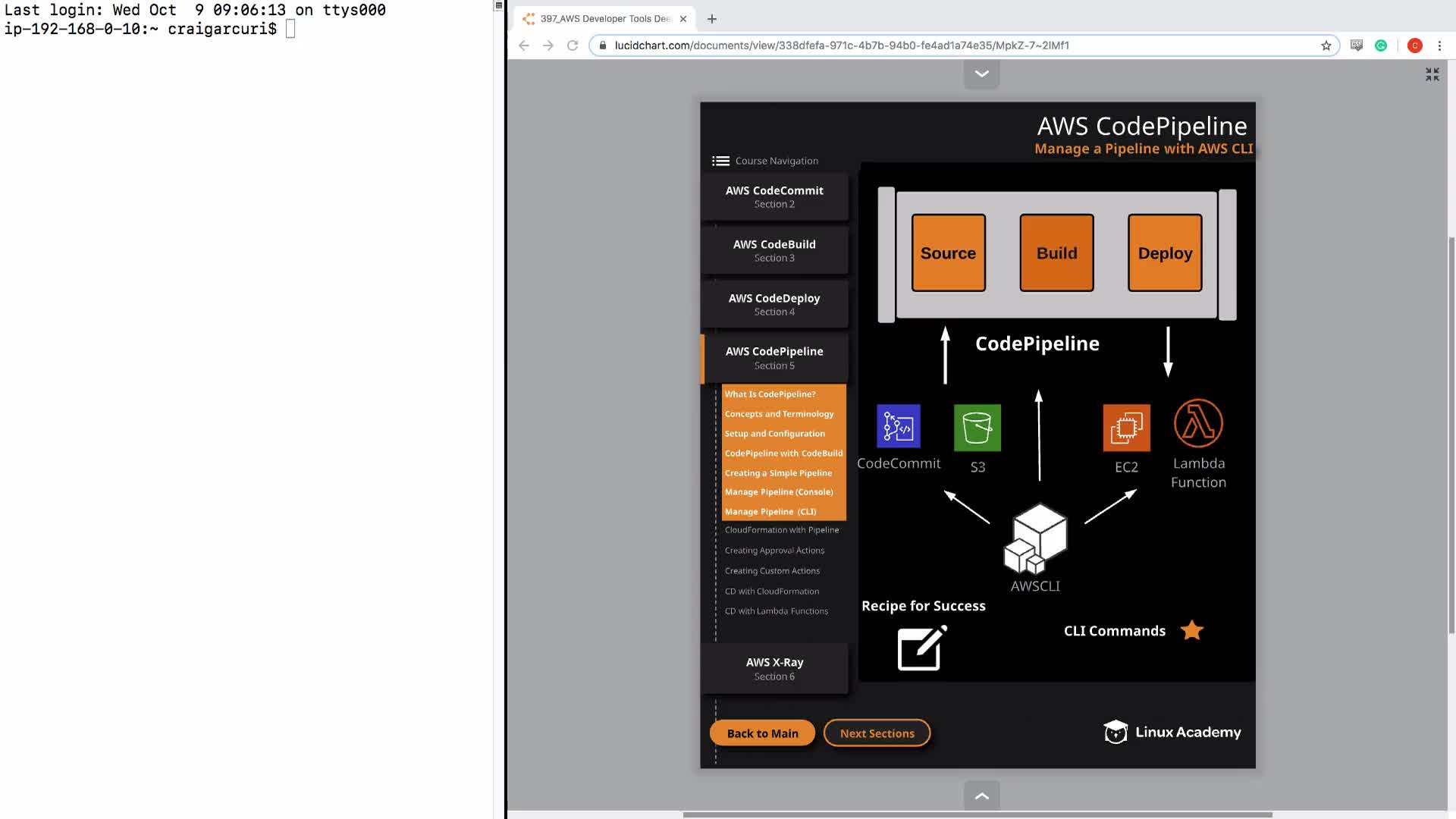This screenshot has width=1456, height=819.
Task: Click the EC2 instance icon
Action: pyautogui.click(x=1126, y=428)
